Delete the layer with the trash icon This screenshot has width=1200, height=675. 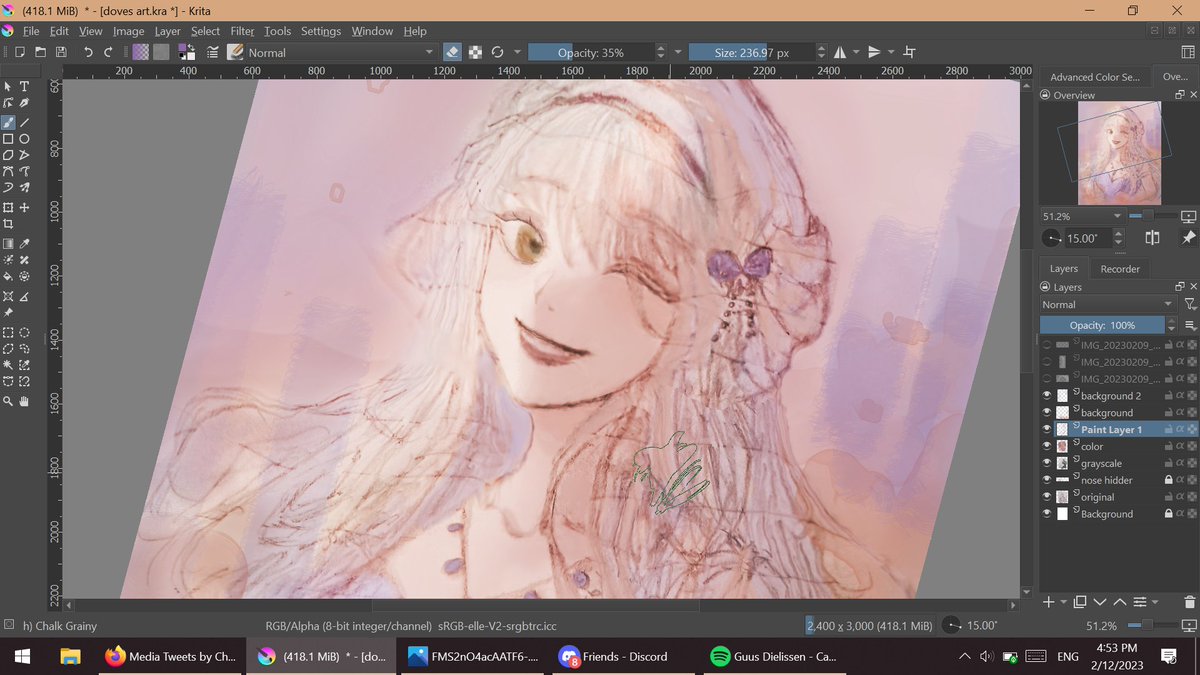click(1189, 602)
